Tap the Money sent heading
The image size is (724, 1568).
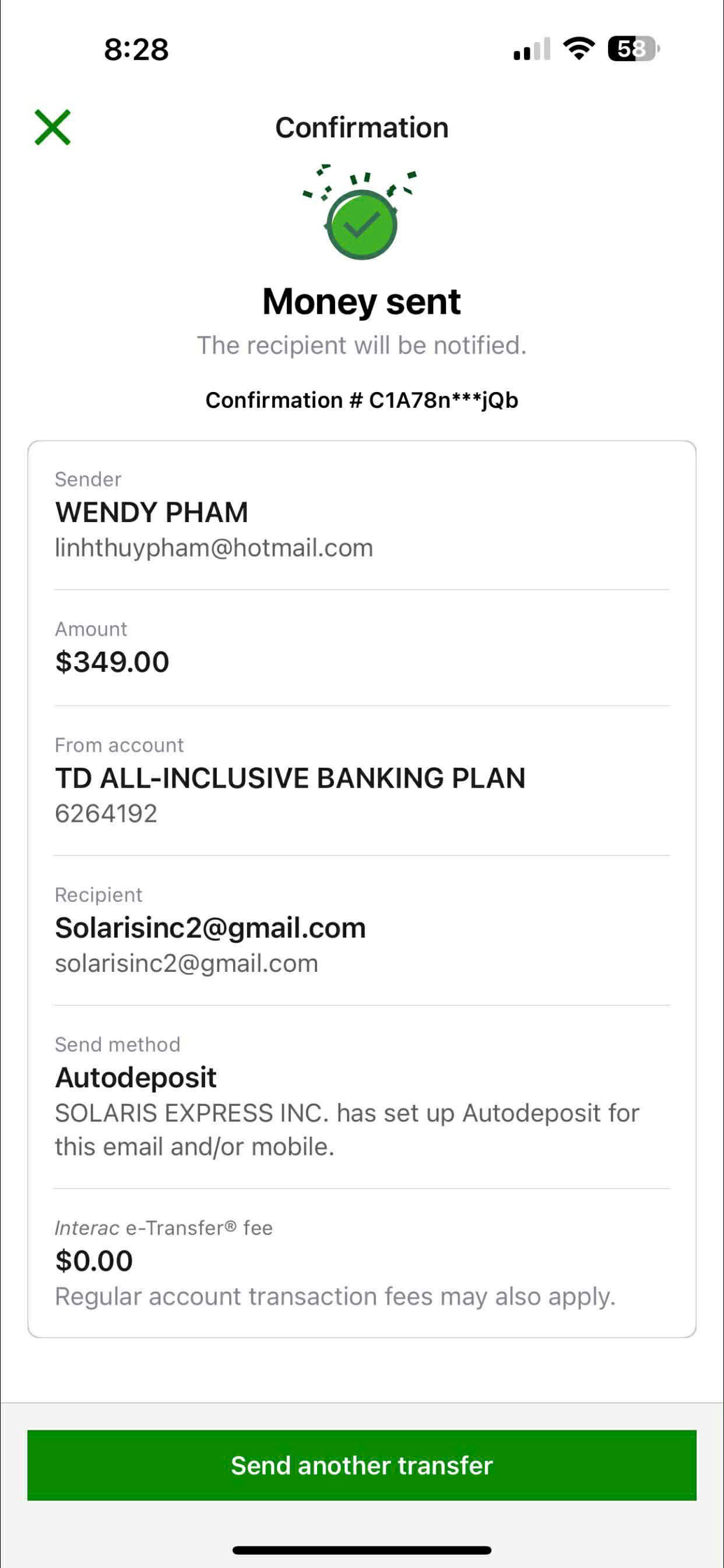pyautogui.click(x=362, y=302)
